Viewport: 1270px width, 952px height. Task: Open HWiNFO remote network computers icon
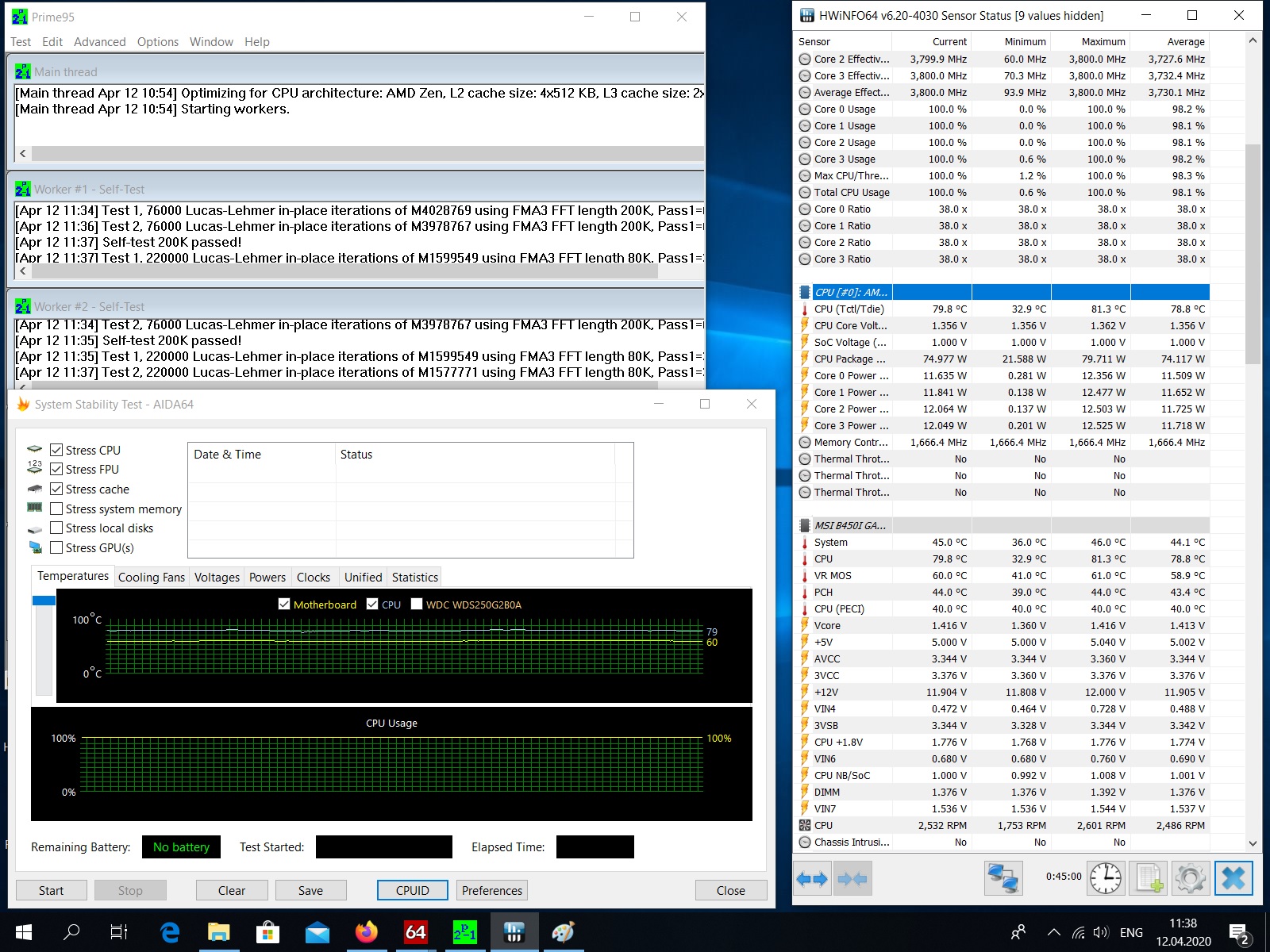coord(1003,878)
